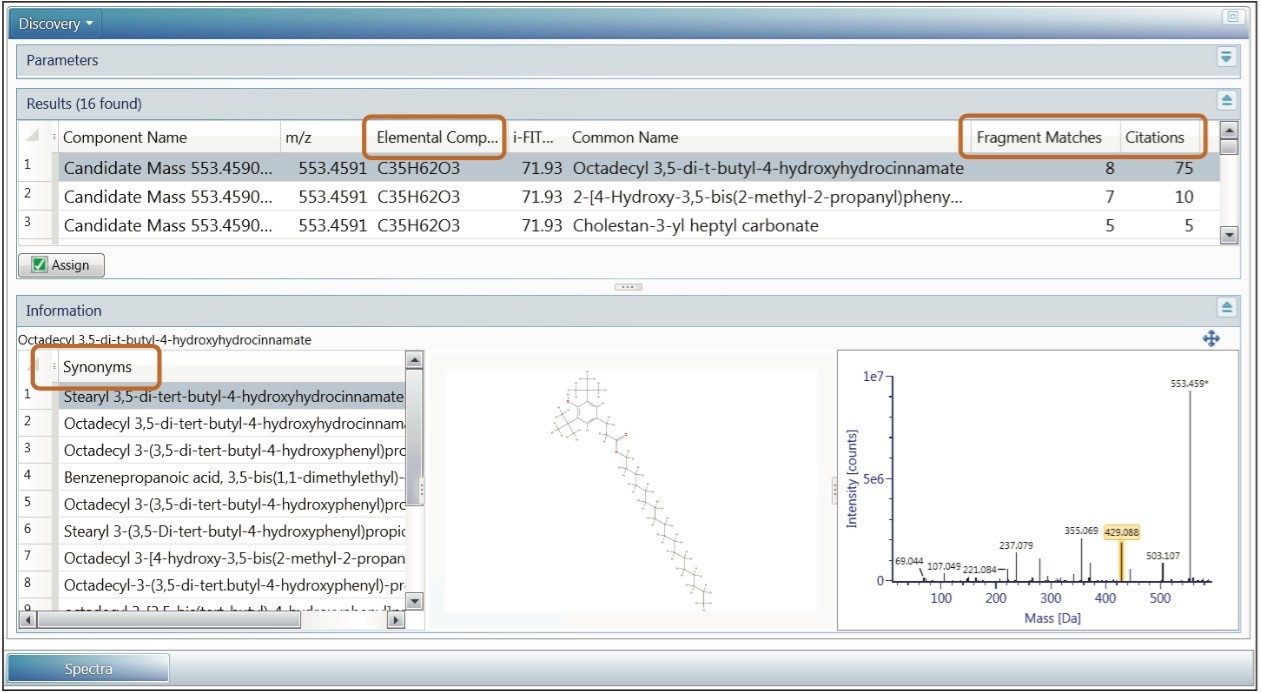Click synonyms horizontal scrollbar right arrow

tap(396, 620)
